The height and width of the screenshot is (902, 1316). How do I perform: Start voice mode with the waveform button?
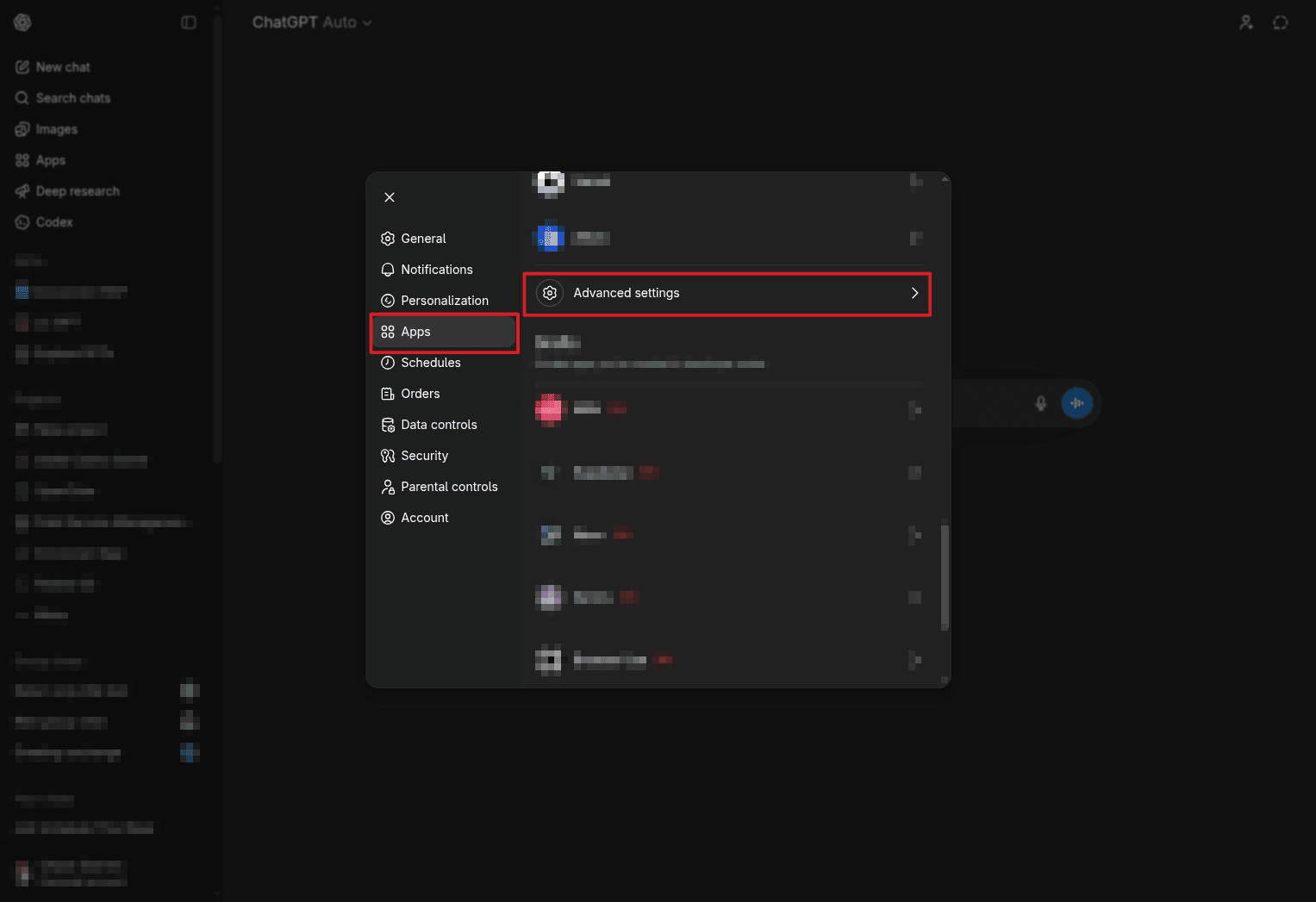coord(1077,402)
